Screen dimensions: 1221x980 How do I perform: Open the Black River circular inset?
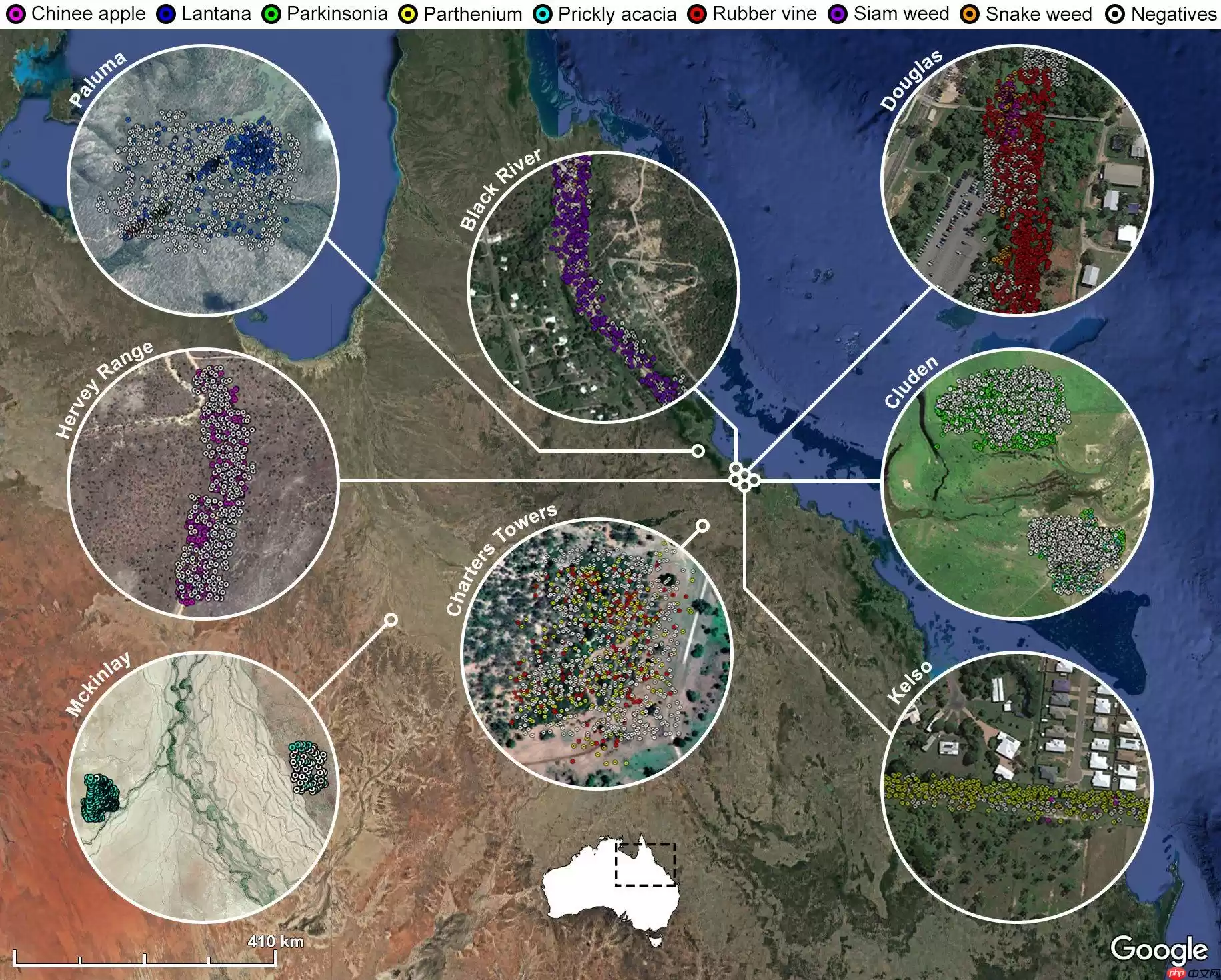[603, 287]
